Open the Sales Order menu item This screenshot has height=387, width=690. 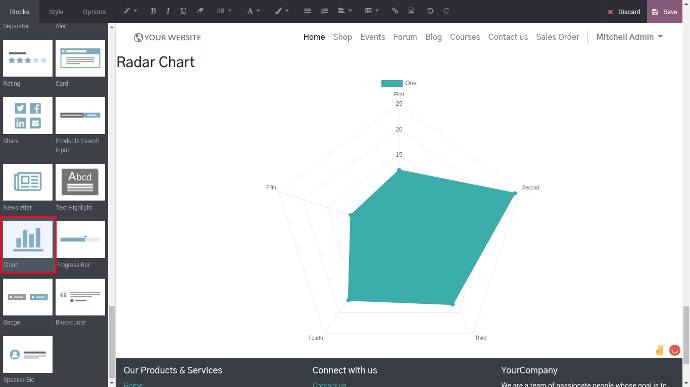[558, 37]
